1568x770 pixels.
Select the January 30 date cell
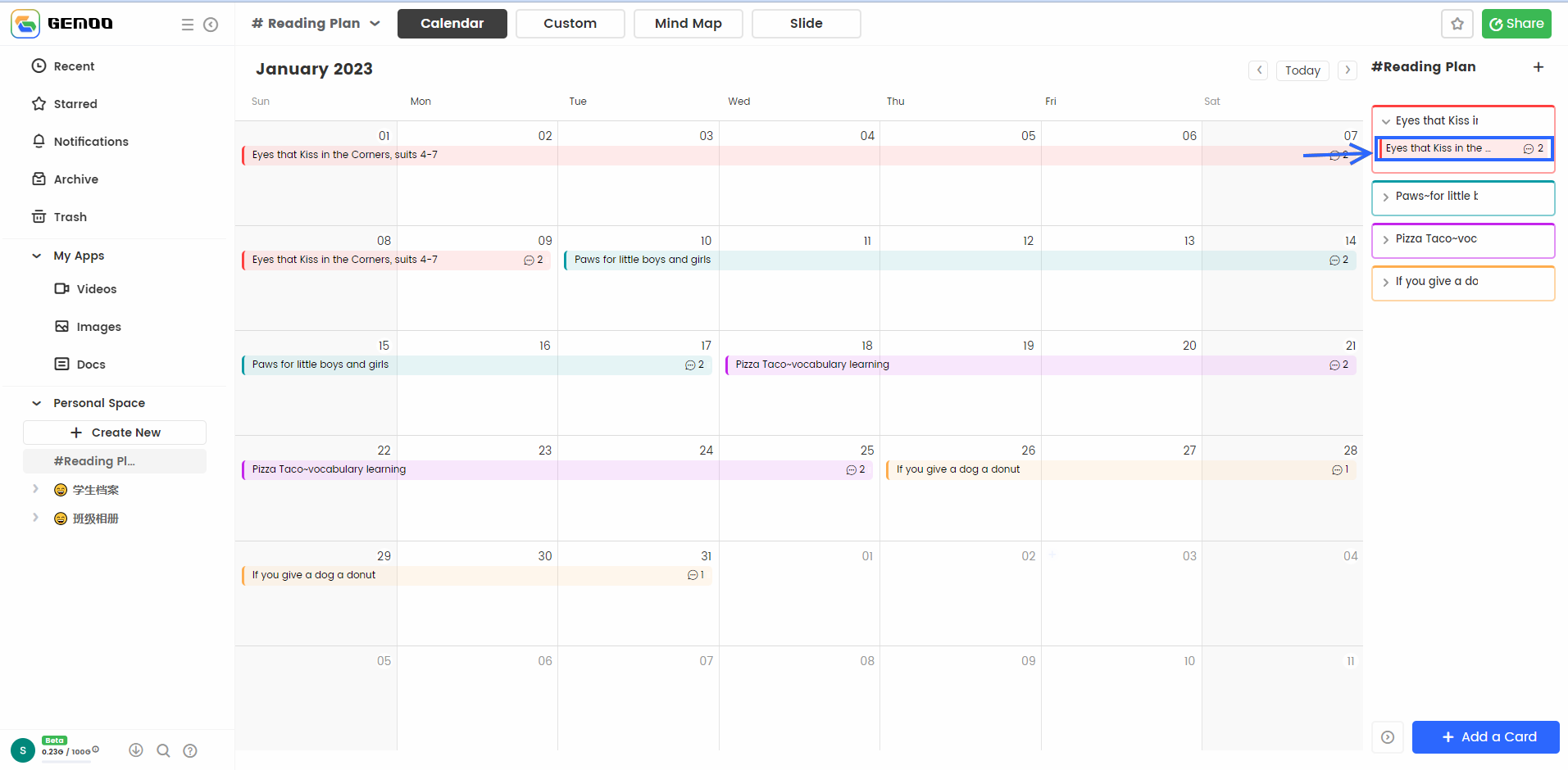click(x=477, y=593)
